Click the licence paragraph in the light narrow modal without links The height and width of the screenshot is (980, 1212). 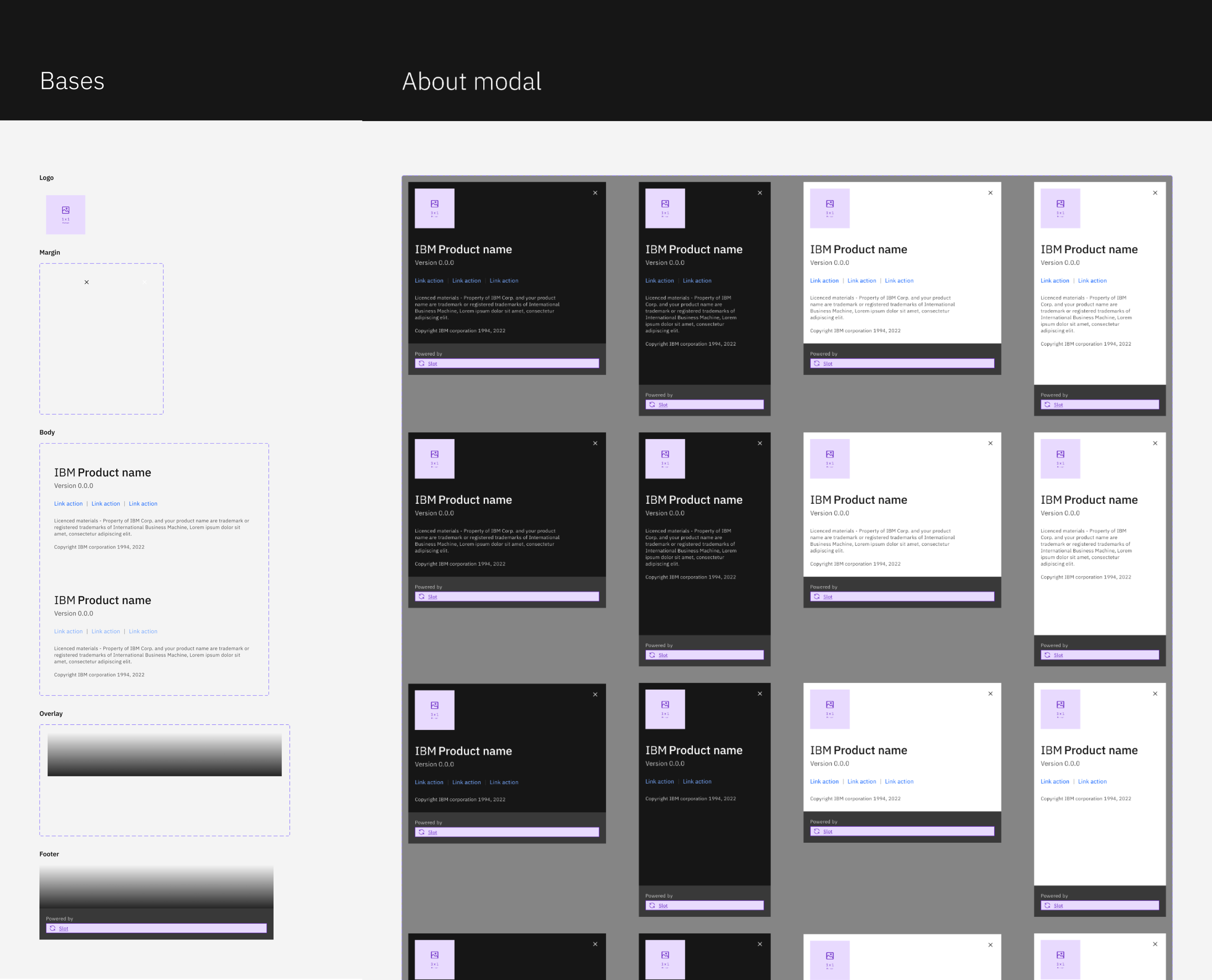point(1086,547)
